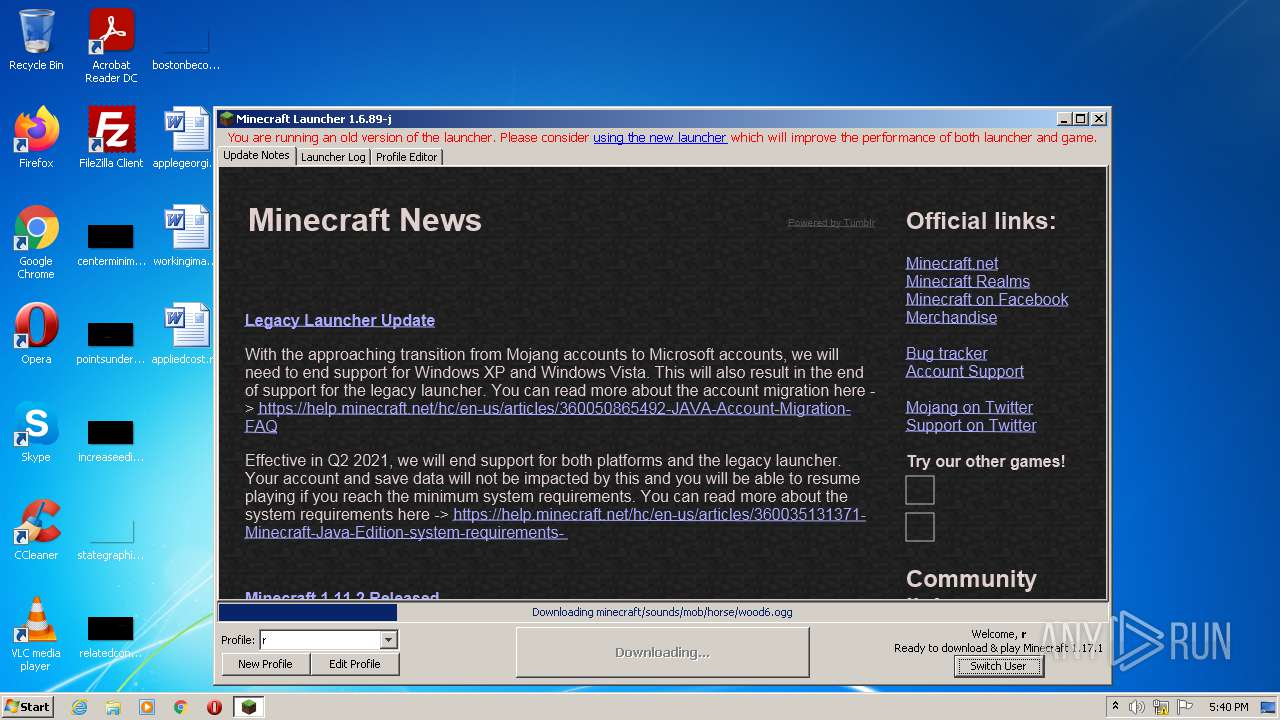Screen dimensions: 1280x720
Task: Open media player taskbar icon
Action: pos(147,707)
